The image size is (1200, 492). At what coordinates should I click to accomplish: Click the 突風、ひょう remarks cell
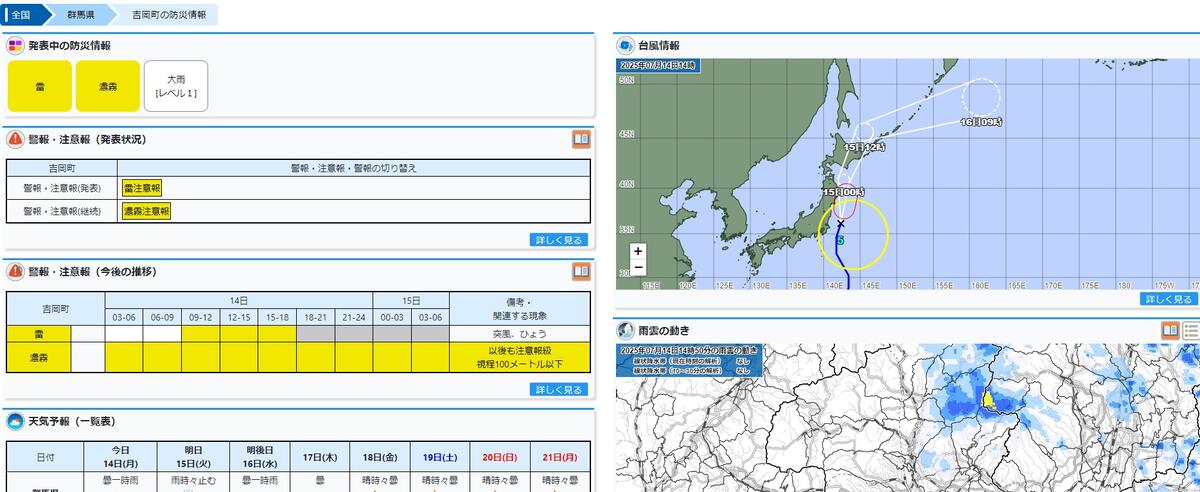pyautogui.click(x=518, y=333)
